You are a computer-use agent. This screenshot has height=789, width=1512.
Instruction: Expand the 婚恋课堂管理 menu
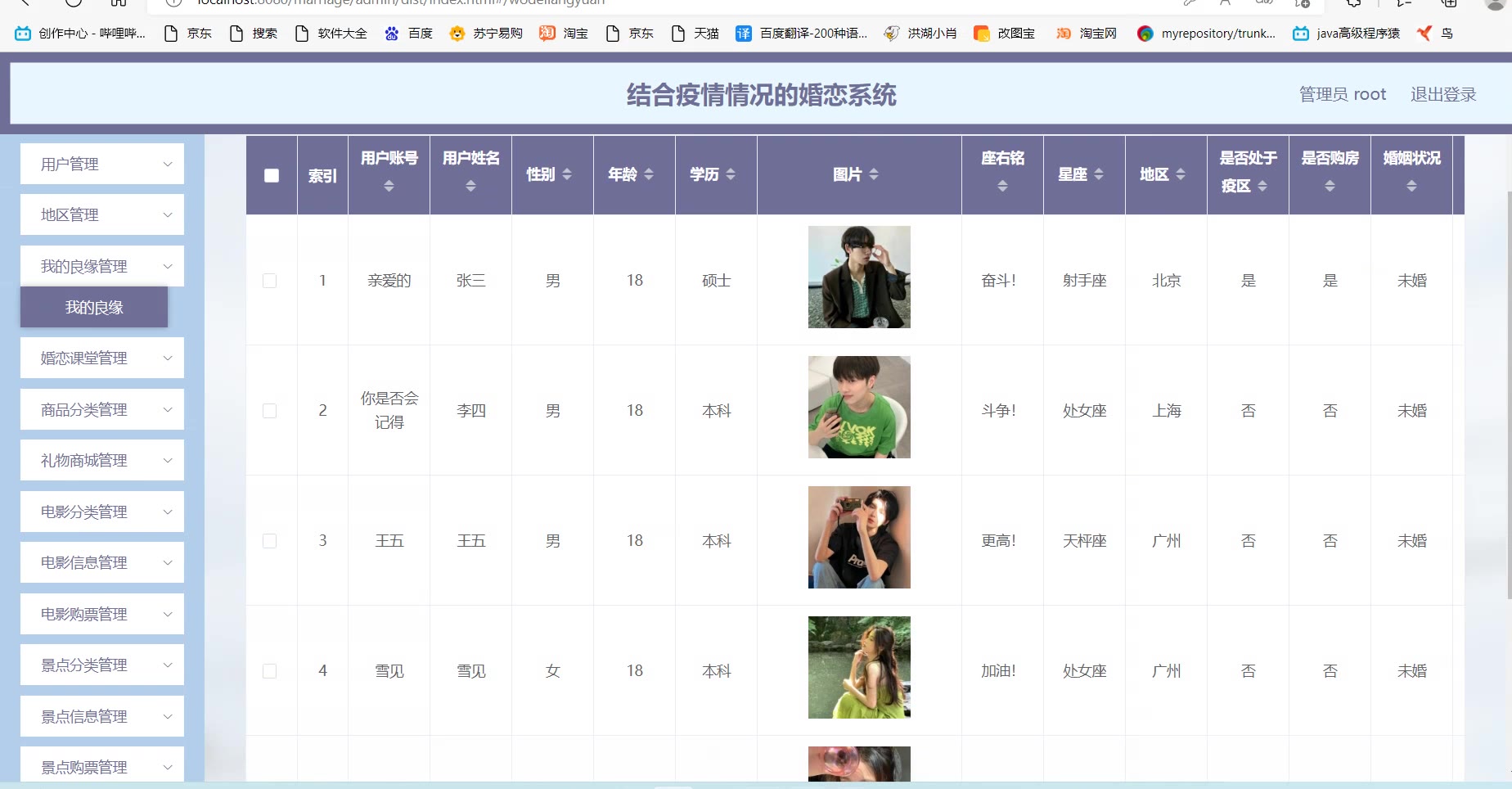click(102, 358)
